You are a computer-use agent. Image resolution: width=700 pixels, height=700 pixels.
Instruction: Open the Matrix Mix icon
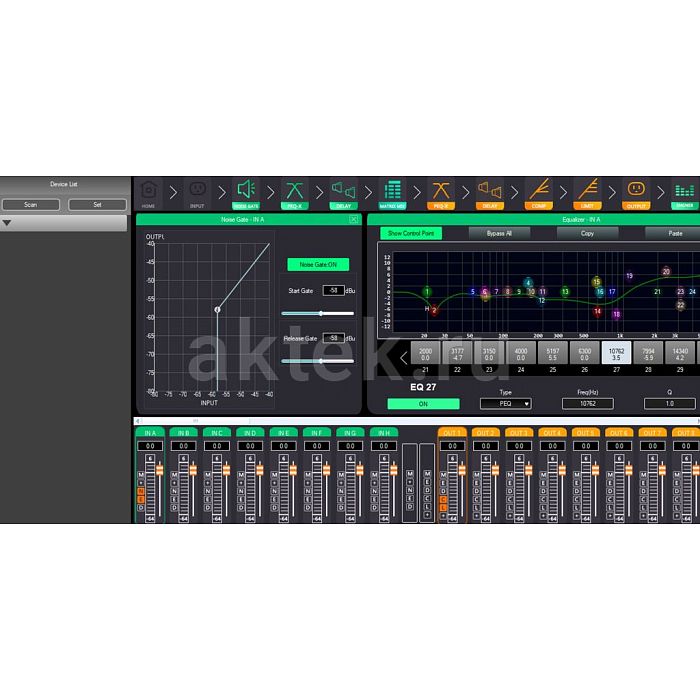392,194
